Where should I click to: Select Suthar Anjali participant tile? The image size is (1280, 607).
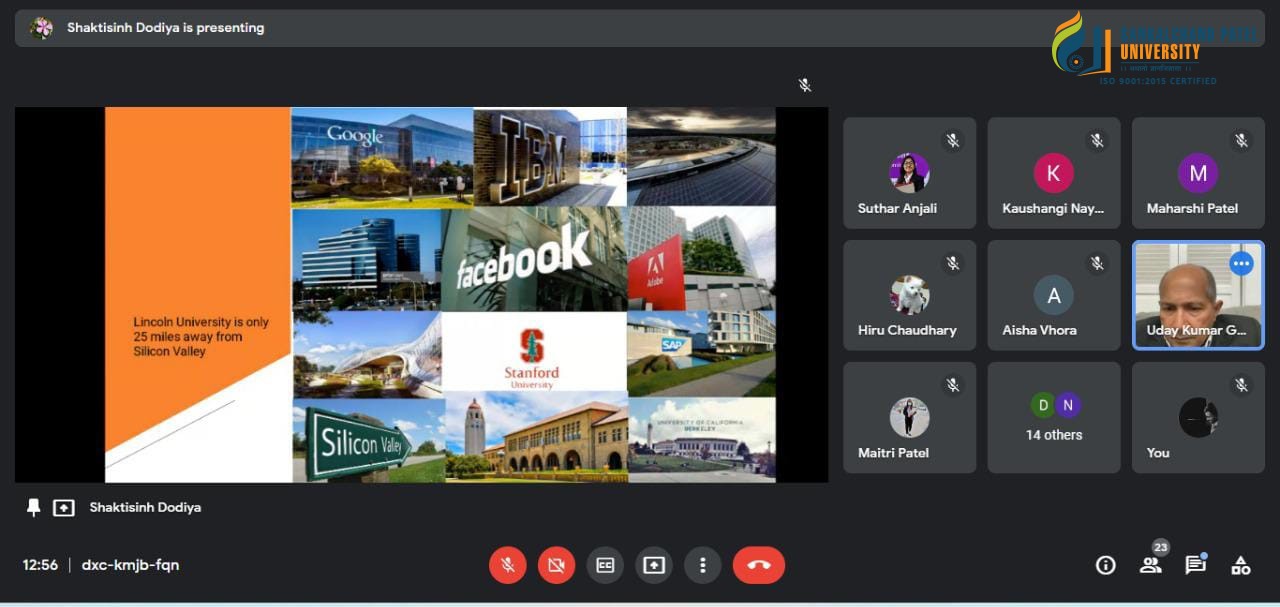coord(910,173)
